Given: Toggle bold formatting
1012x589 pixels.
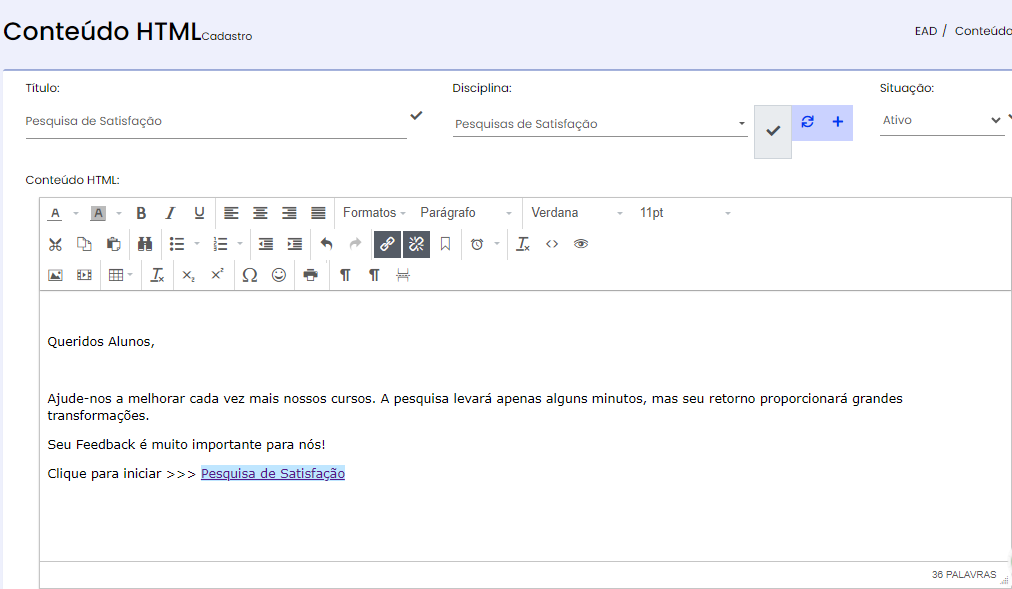Looking at the screenshot, I should click(141, 213).
